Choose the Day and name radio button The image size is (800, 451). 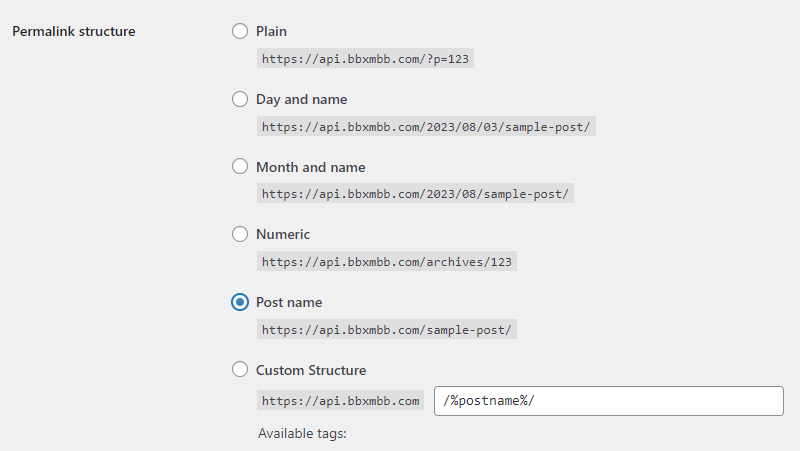(240, 99)
